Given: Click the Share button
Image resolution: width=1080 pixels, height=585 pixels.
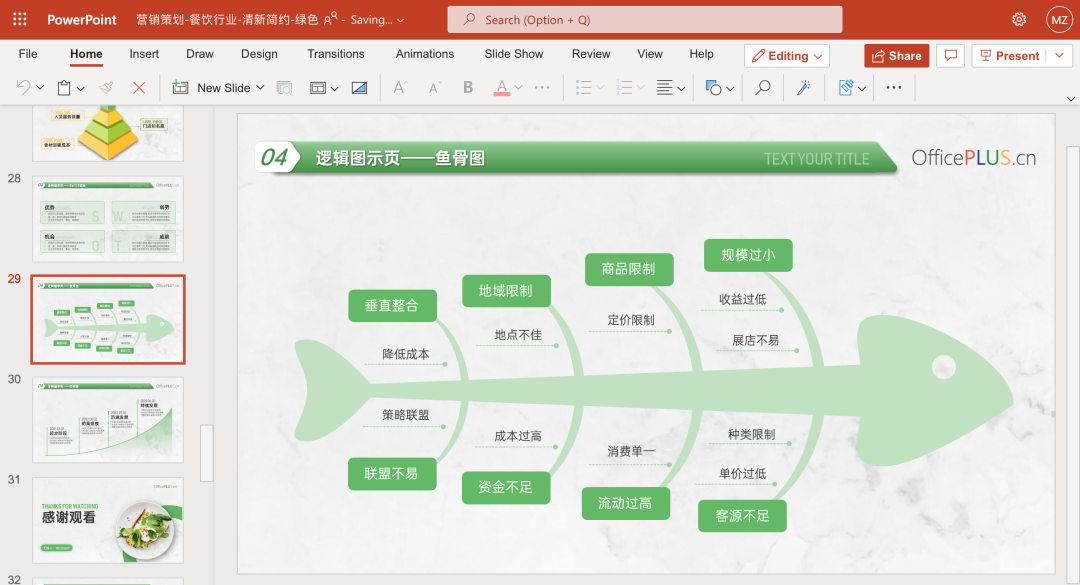Looking at the screenshot, I should (897, 56).
